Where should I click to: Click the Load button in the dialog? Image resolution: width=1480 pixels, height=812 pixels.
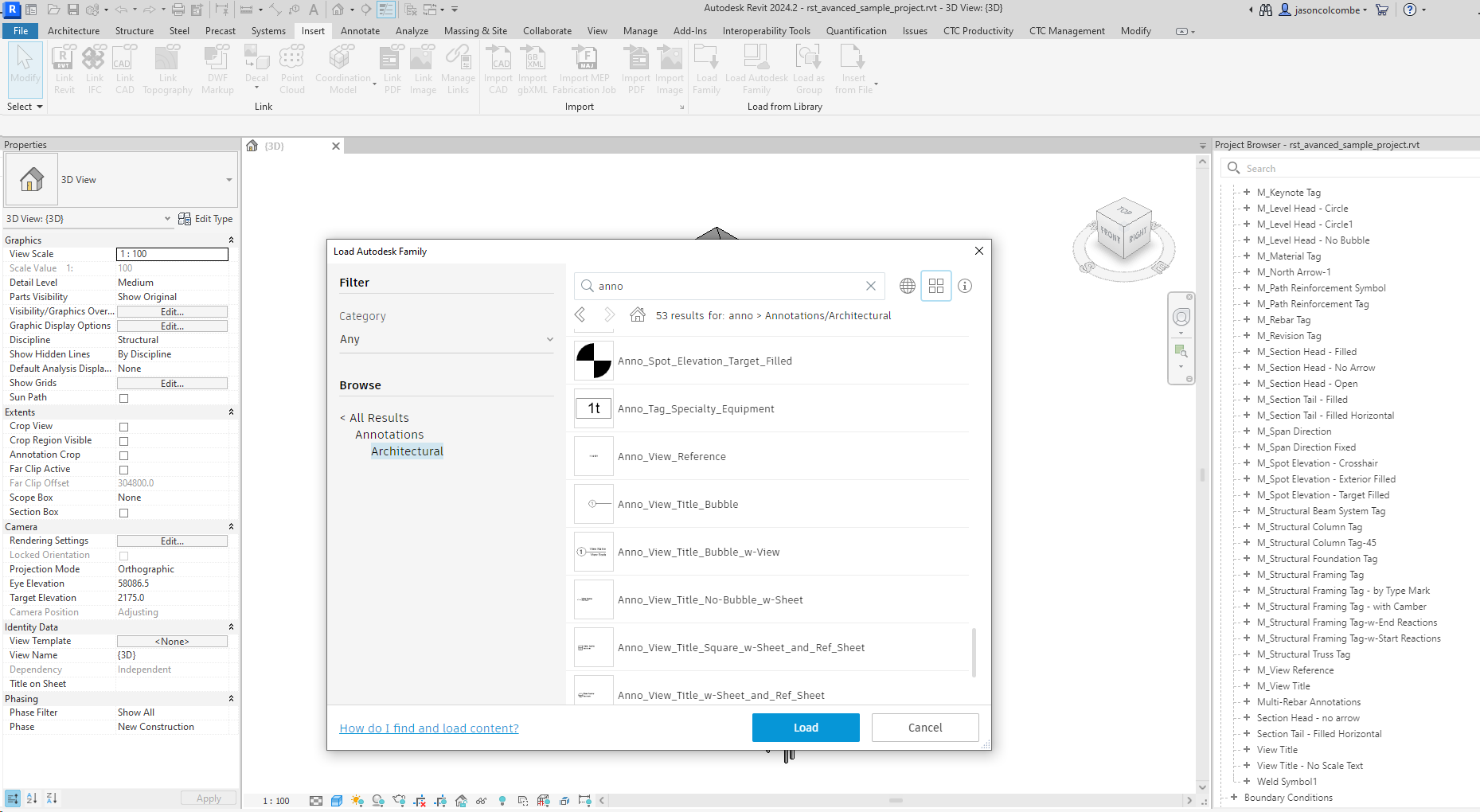(x=805, y=727)
